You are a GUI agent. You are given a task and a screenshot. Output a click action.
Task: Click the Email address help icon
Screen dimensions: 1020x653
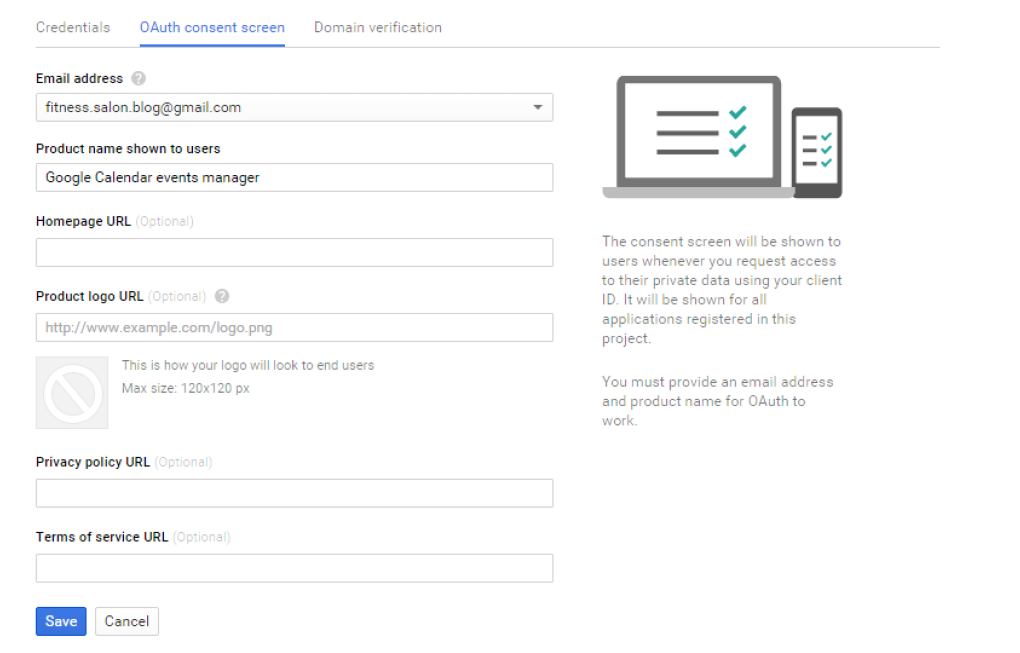[x=139, y=79]
